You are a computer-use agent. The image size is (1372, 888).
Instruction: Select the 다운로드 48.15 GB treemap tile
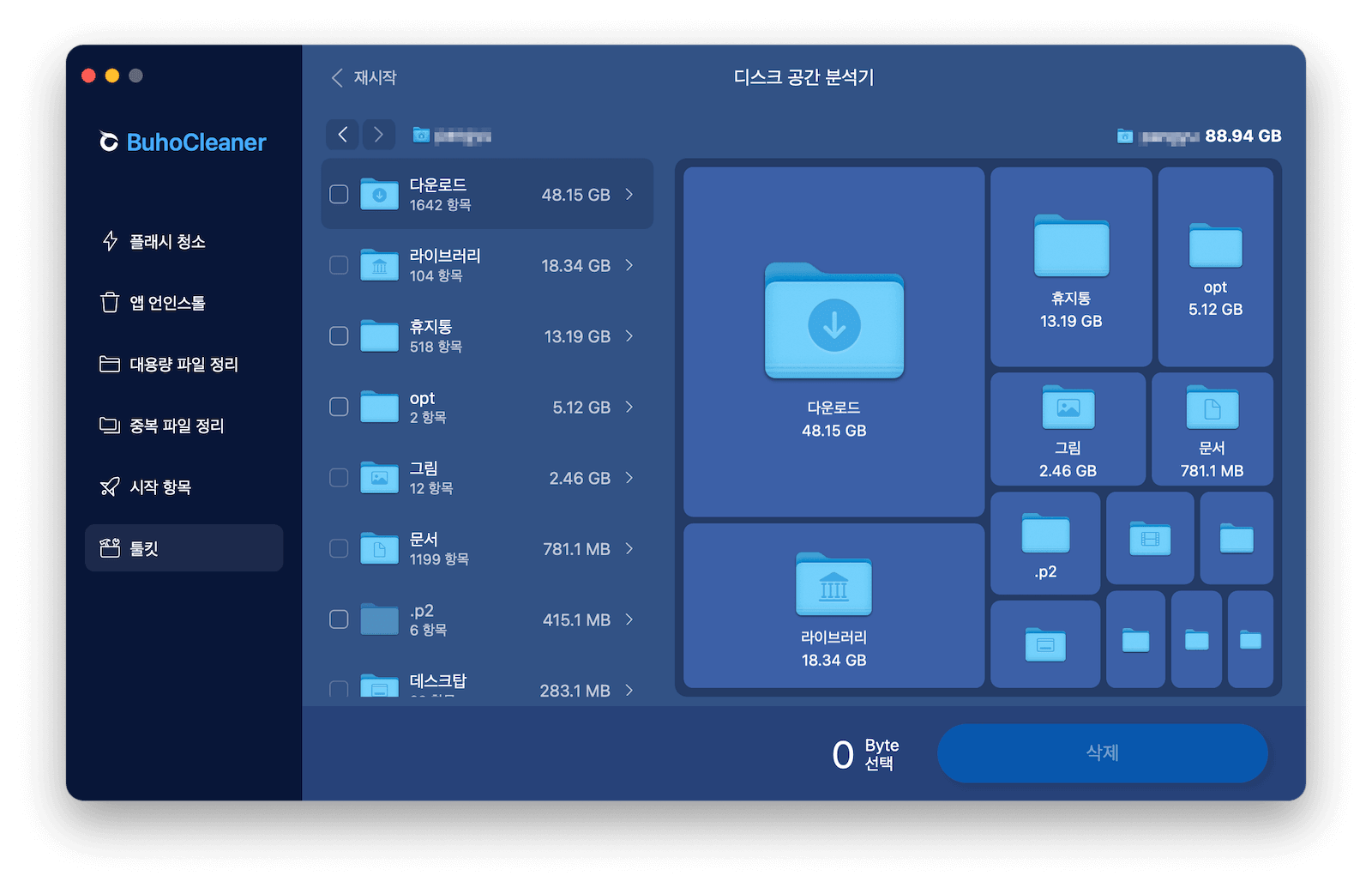pyautogui.click(x=833, y=341)
